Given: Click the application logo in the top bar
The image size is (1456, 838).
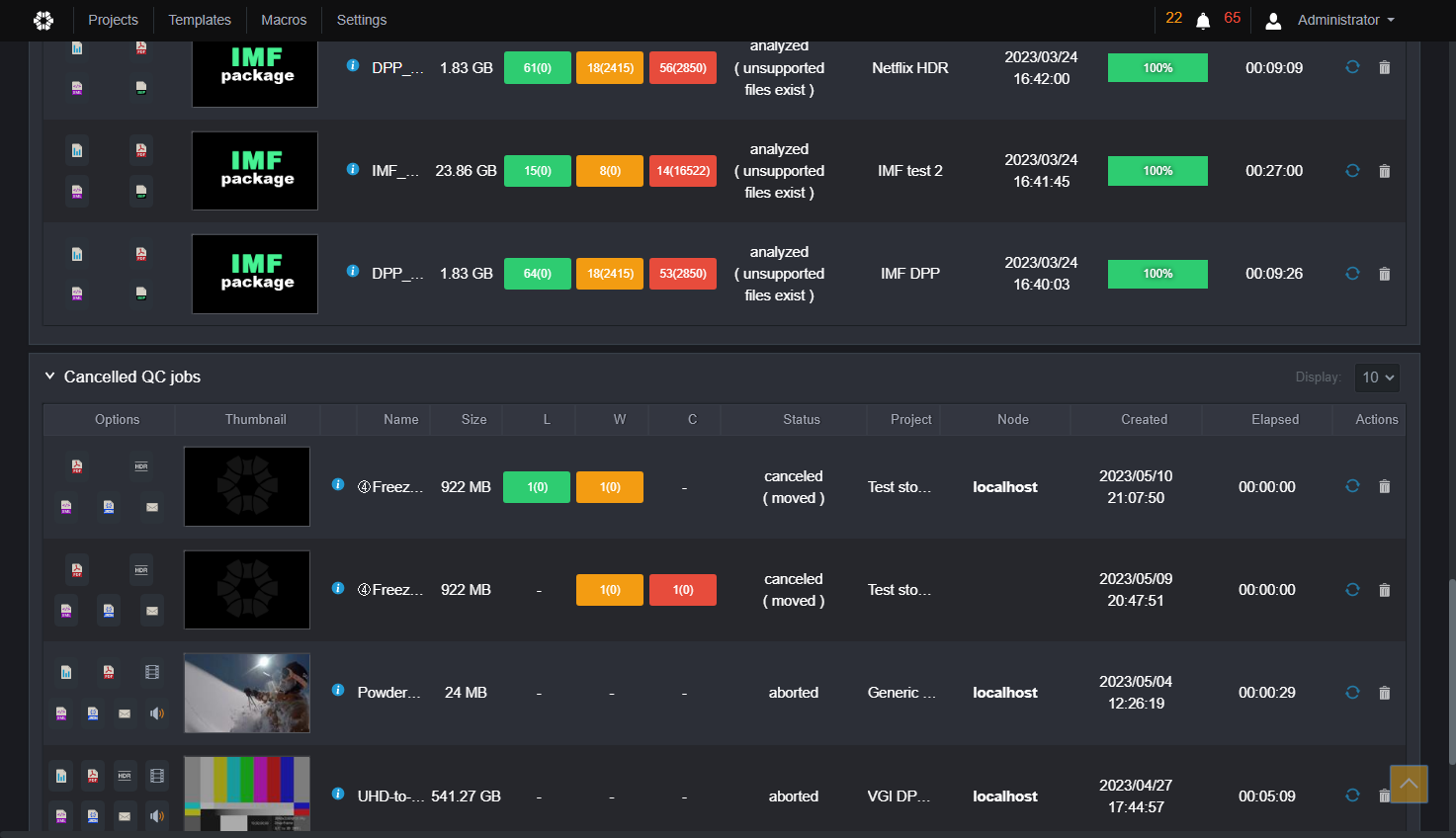Looking at the screenshot, I should pyautogui.click(x=43, y=20).
